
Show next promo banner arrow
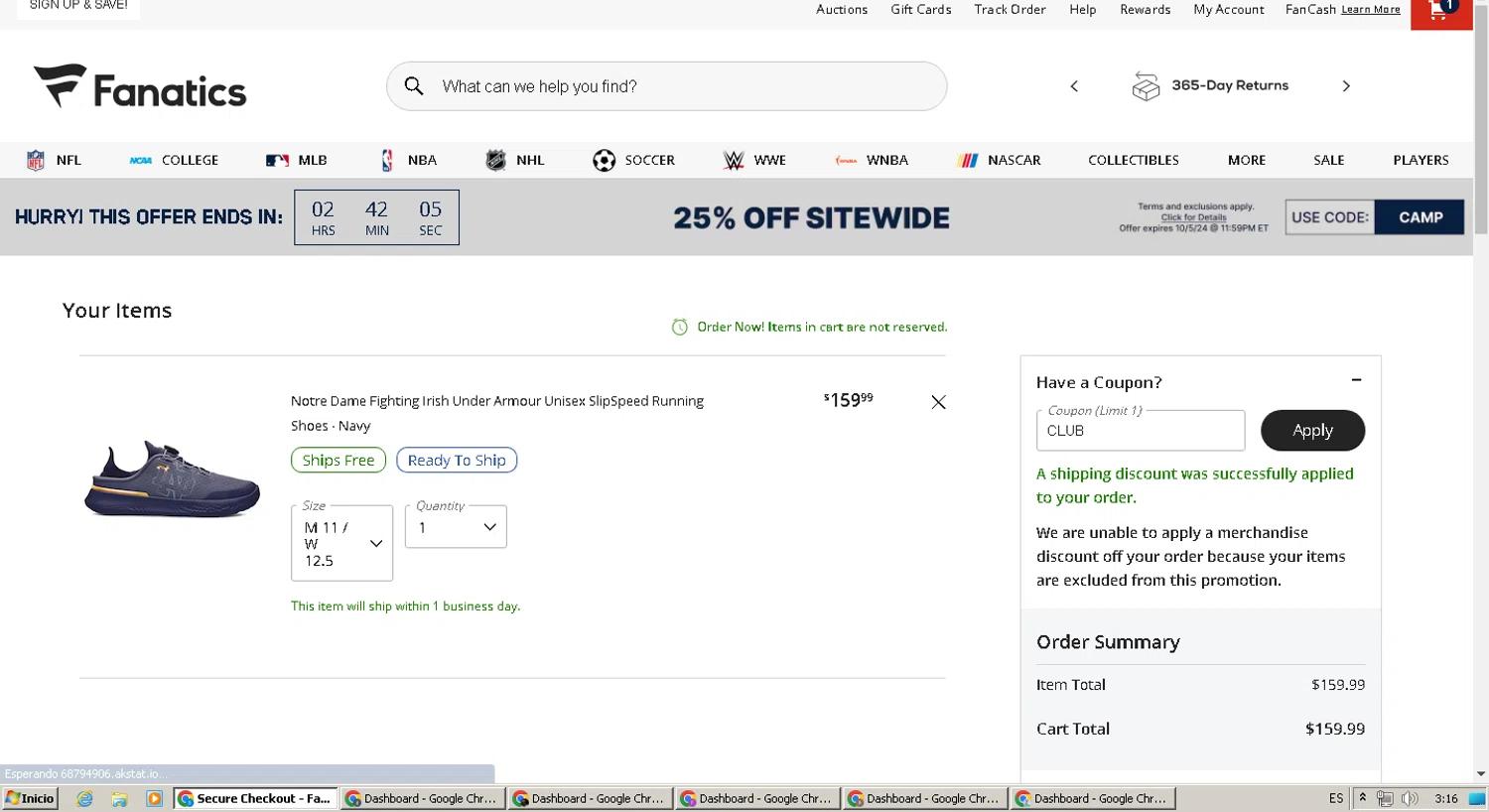(x=1346, y=86)
